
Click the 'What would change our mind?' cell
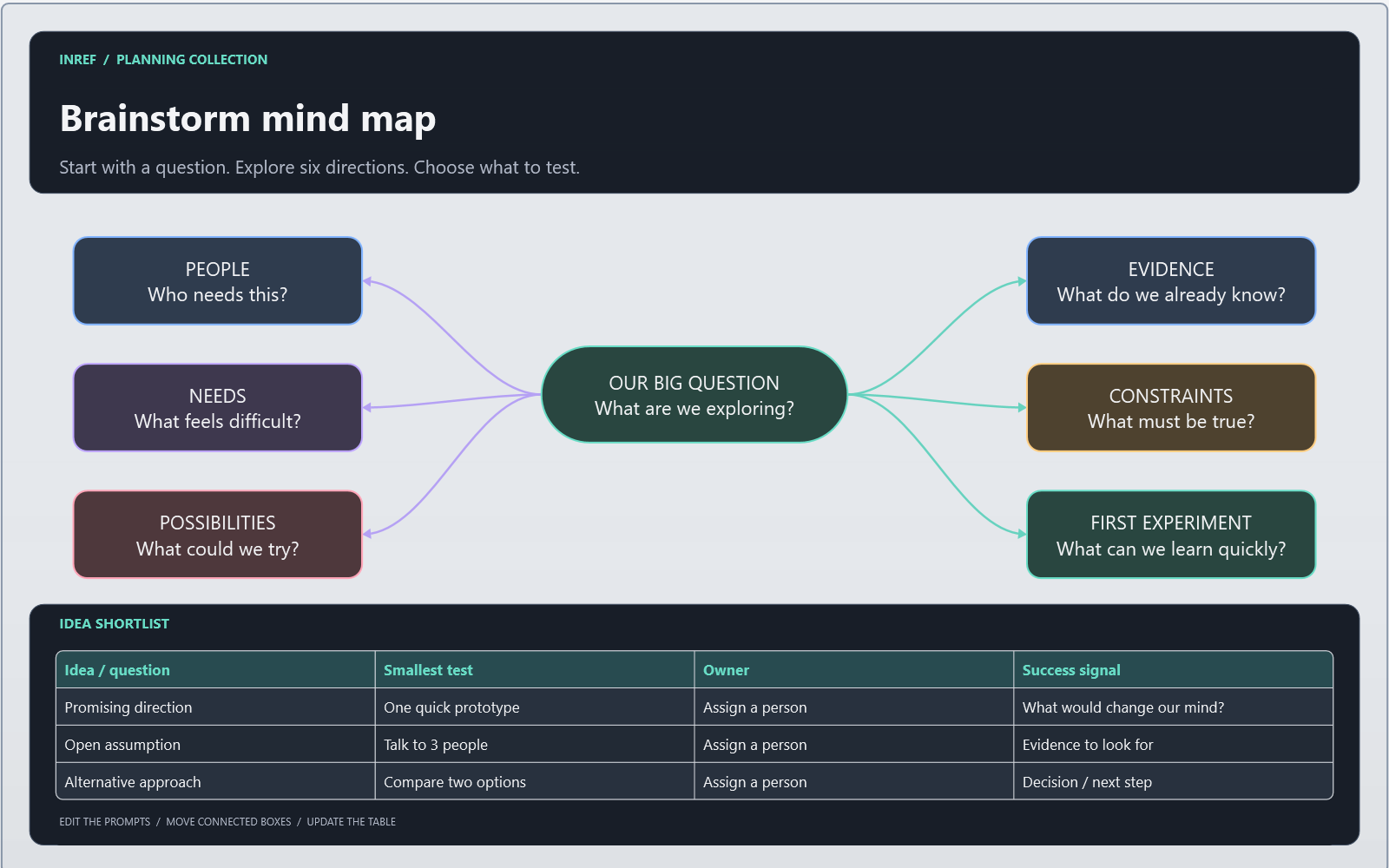1173,707
